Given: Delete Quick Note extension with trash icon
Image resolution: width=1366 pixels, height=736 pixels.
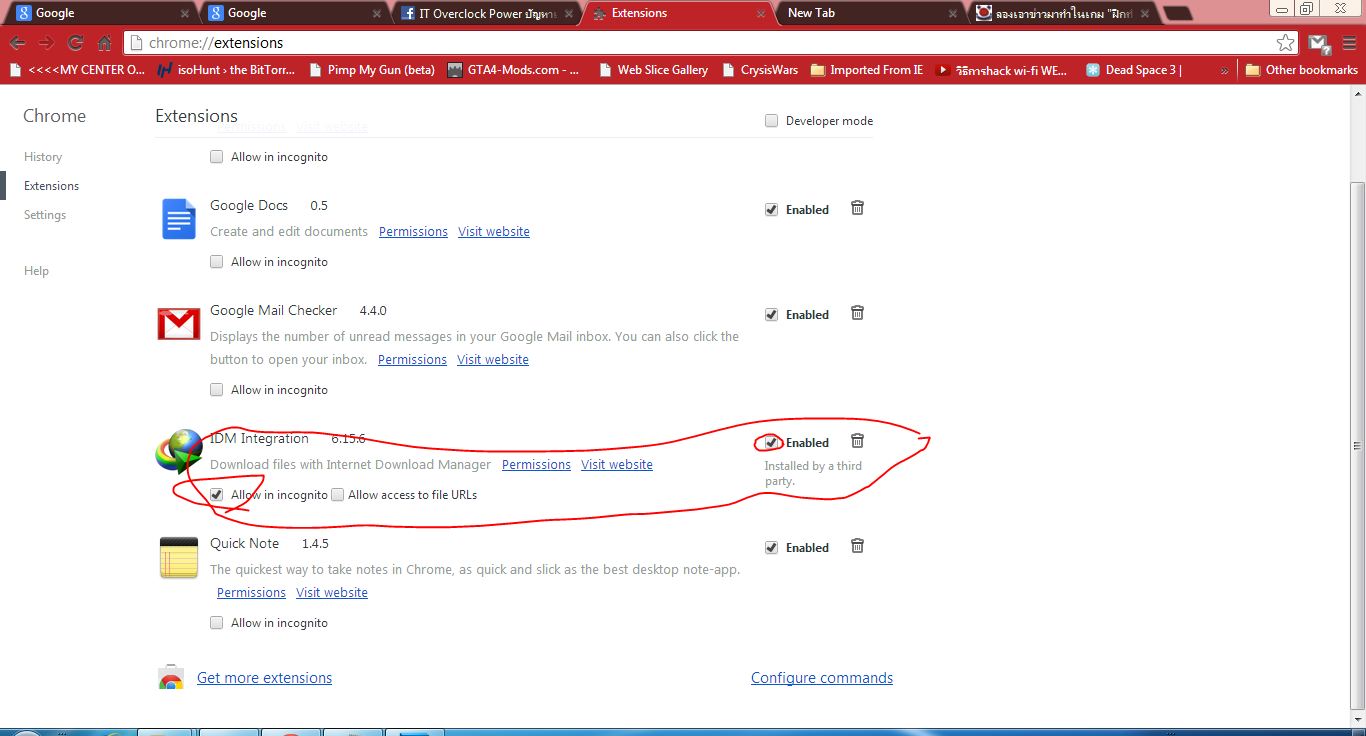Looking at the screenshot, I should pyautogui.click(x=857, y=546).
